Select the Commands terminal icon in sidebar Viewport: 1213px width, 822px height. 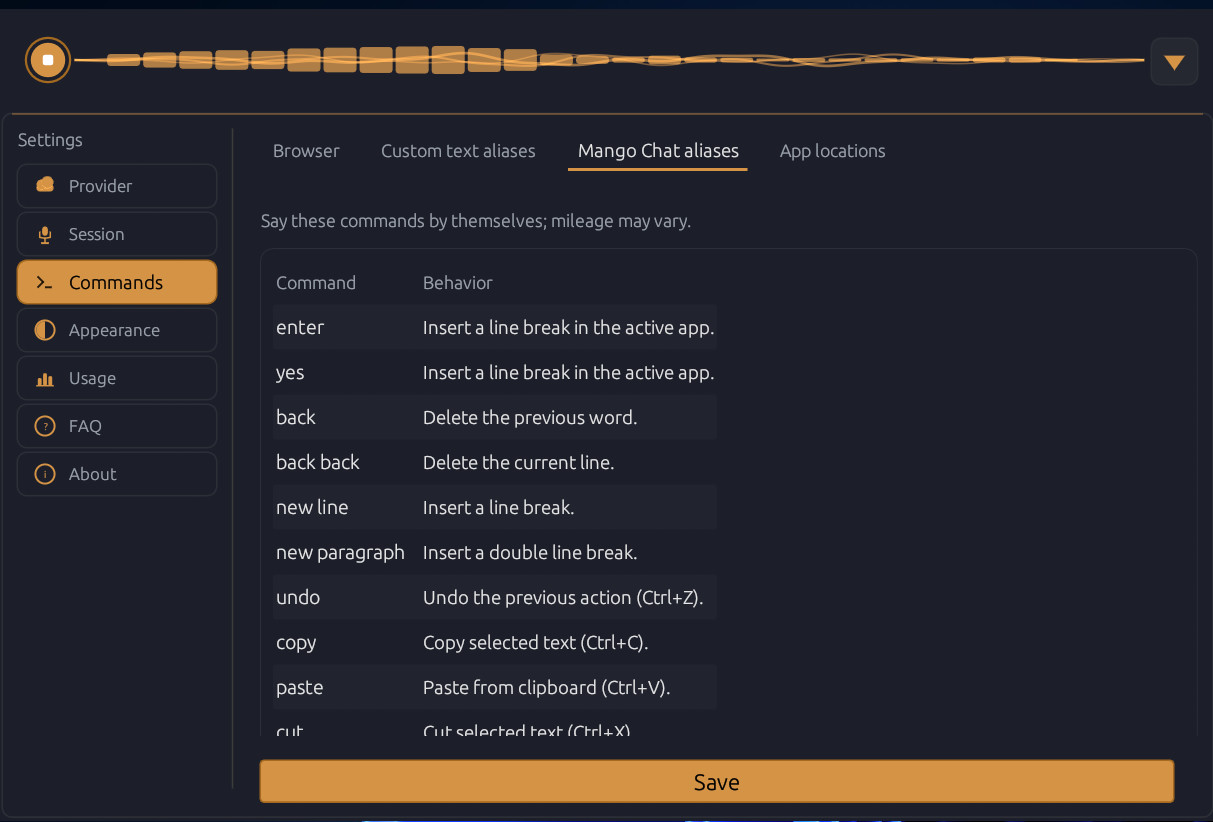(x=44, y=282)
